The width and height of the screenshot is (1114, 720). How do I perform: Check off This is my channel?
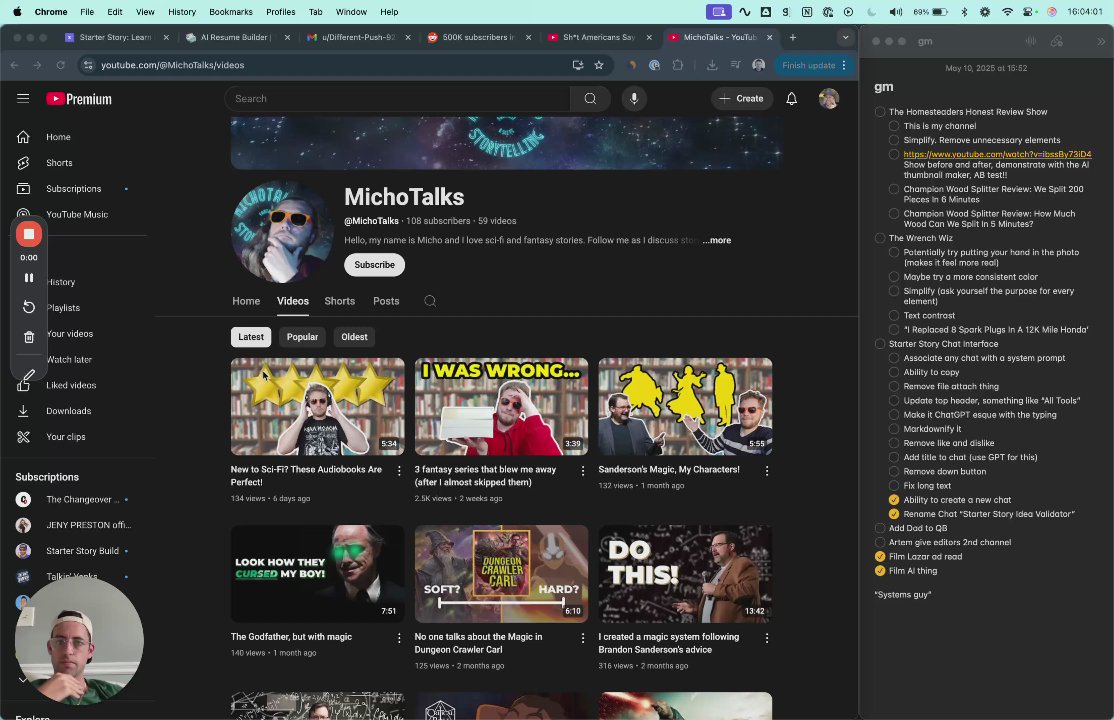click(894, 126)
